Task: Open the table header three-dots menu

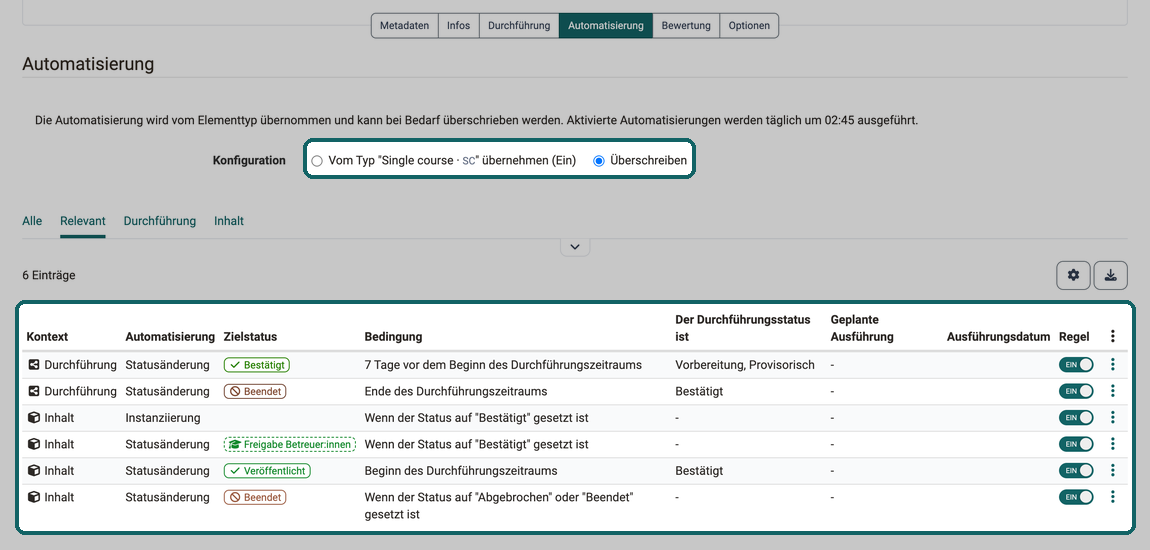Action: pyautogui.click(x=1113, y=337)
